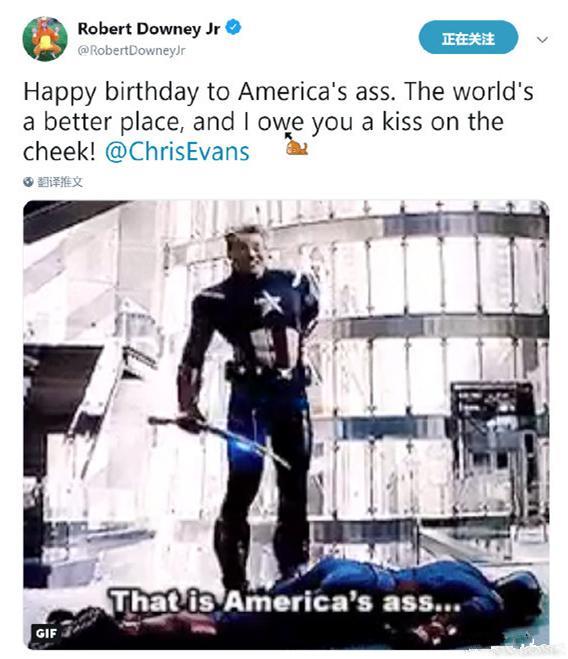Click the star emblem on Captain America's chest
The width and height of the screenshot is (568, 659).
point(268,303)
